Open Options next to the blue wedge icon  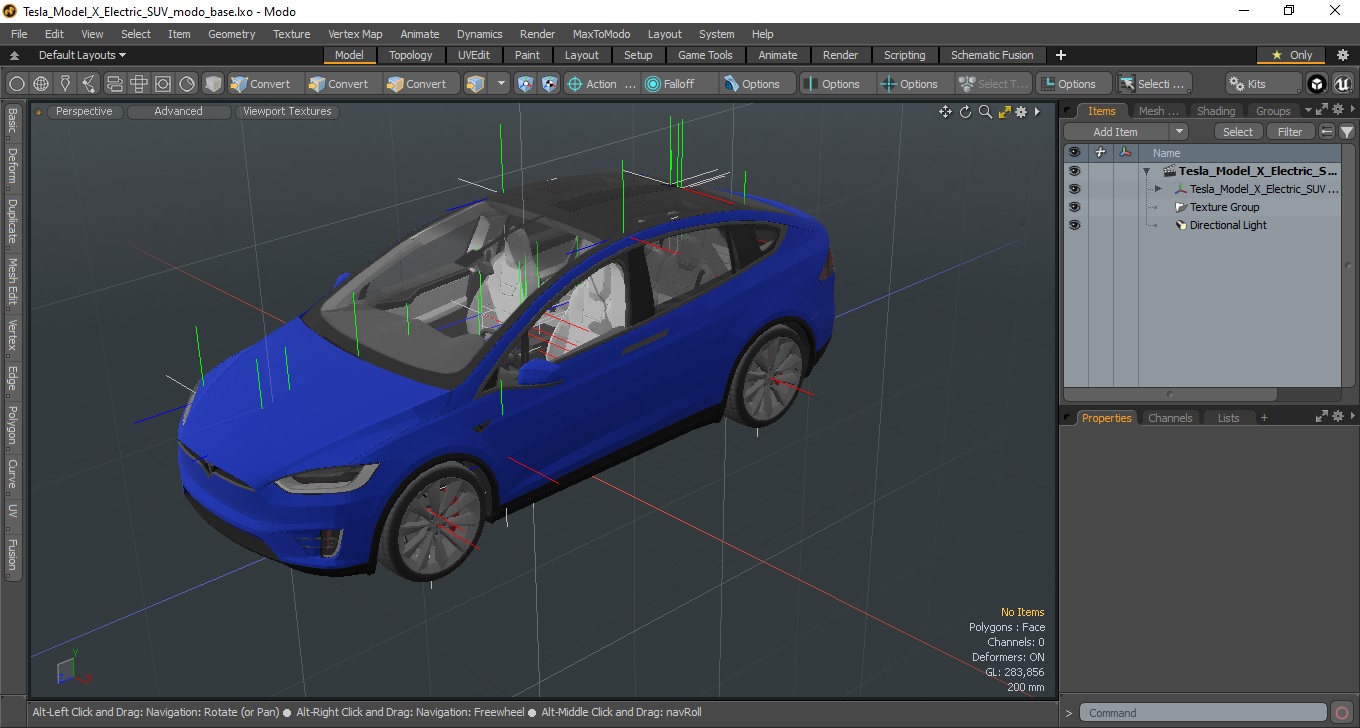[758, 84]
